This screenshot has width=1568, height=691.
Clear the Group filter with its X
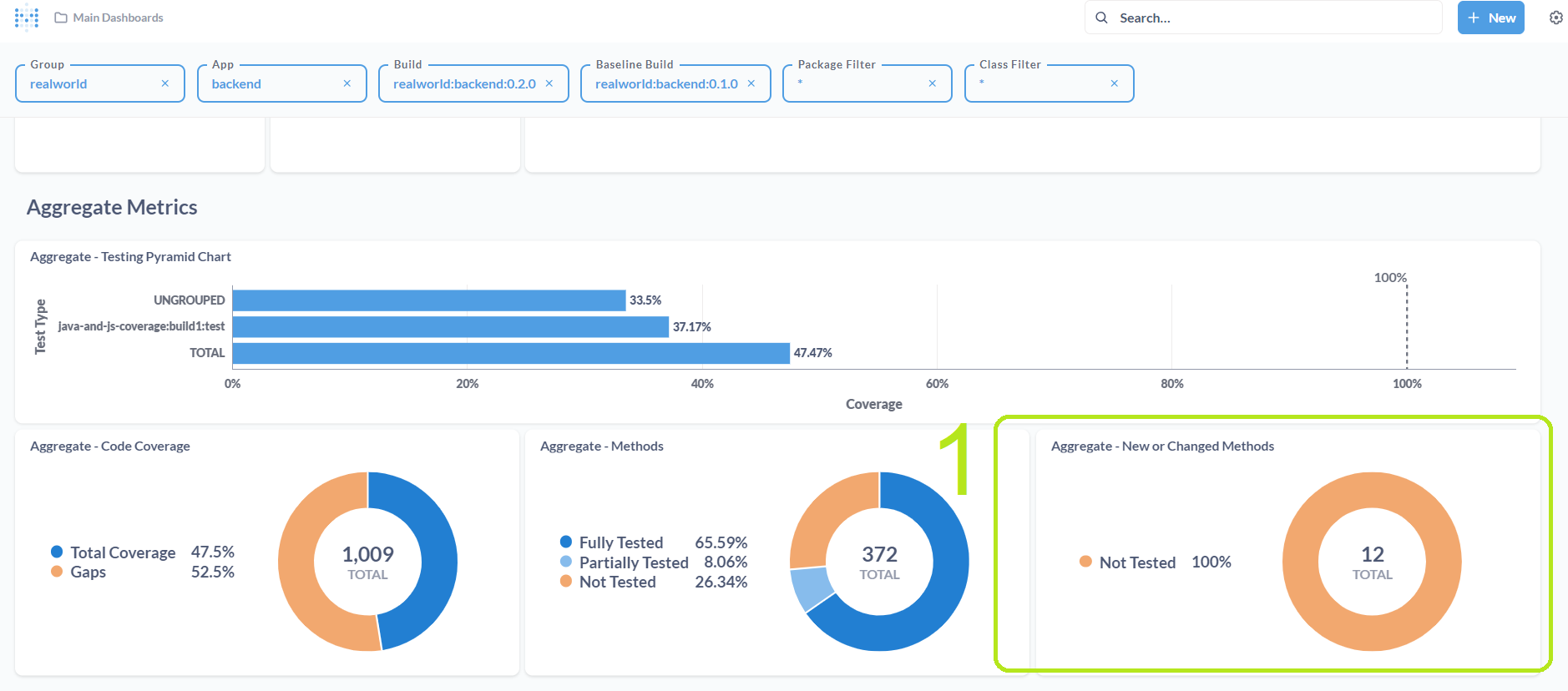pyautogui.click(x=165, y=83)
